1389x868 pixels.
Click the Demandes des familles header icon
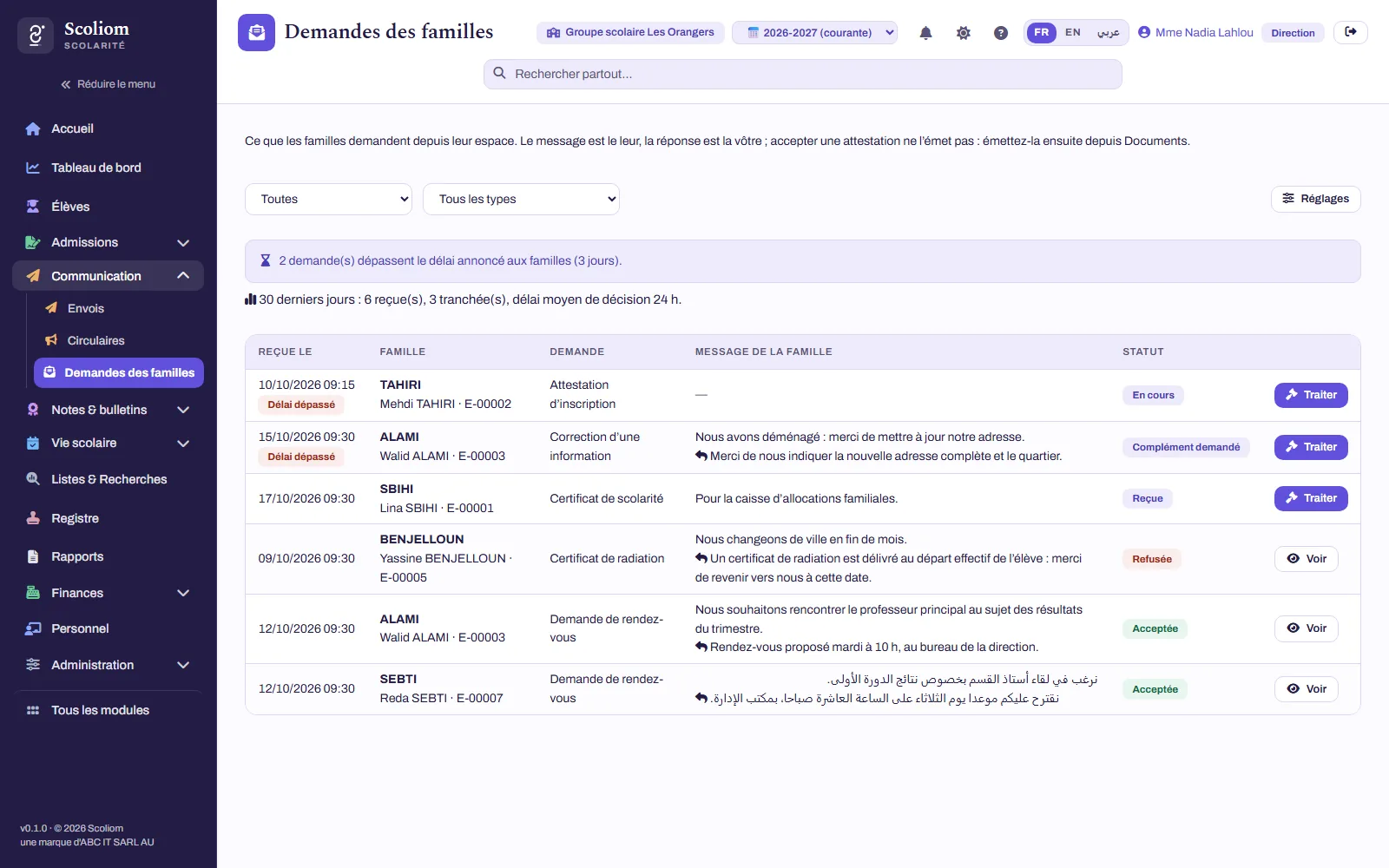point(256,33)
